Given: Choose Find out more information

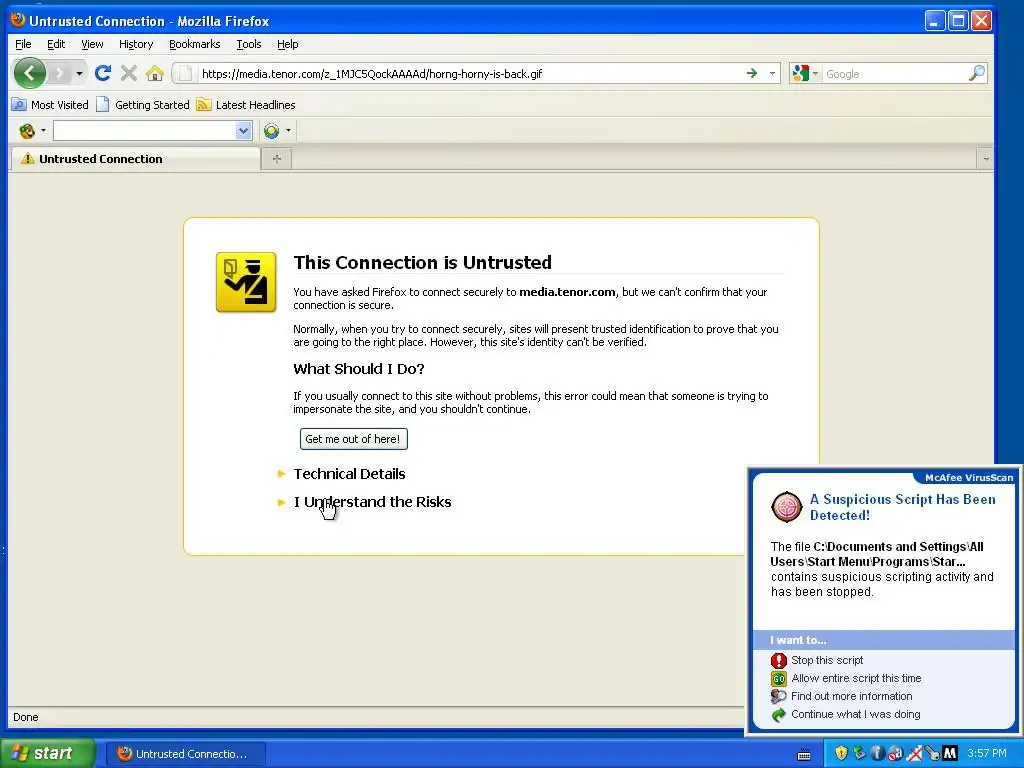Looking at the screenshot, I should click(x=852, y=696).
